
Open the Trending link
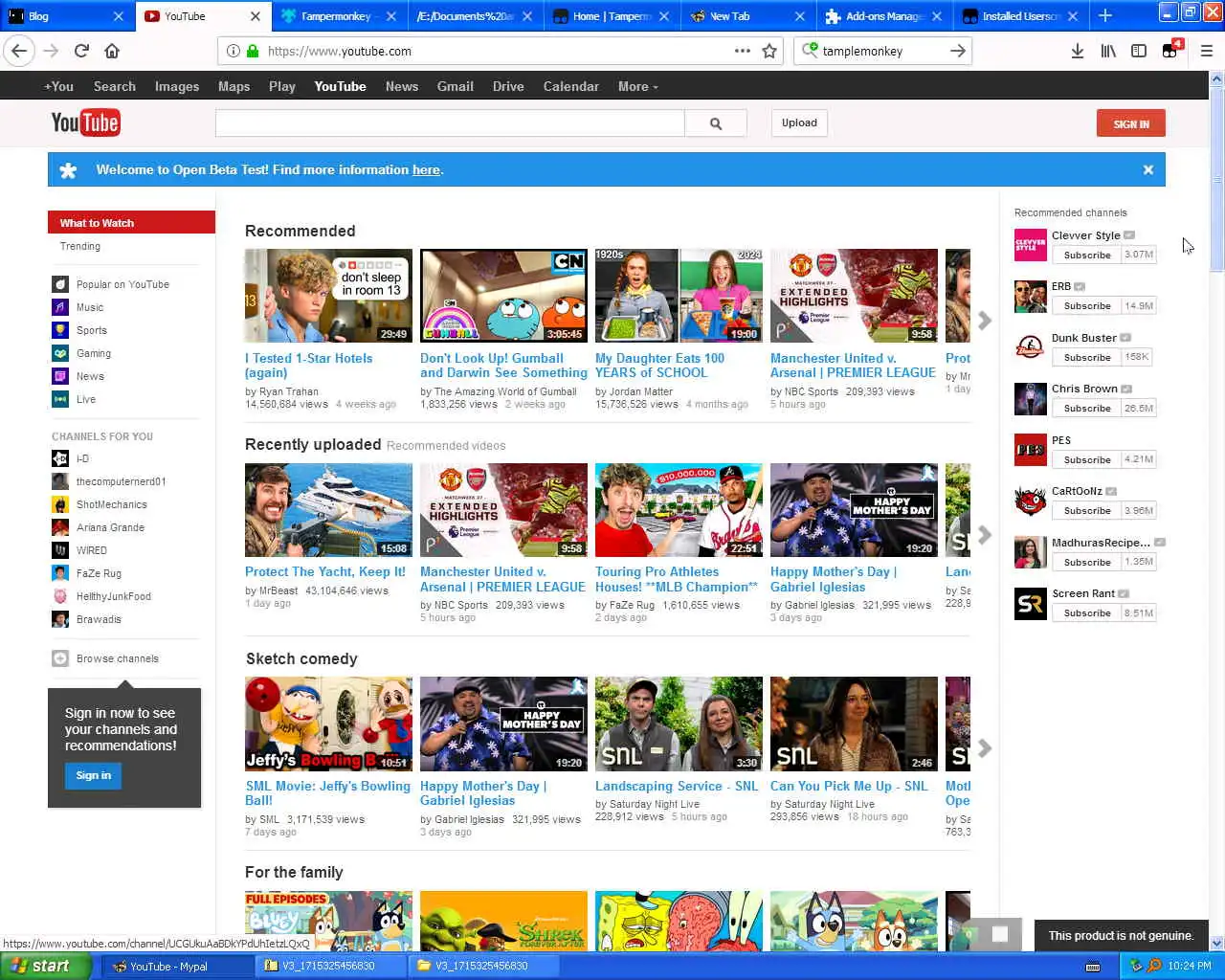80,246
